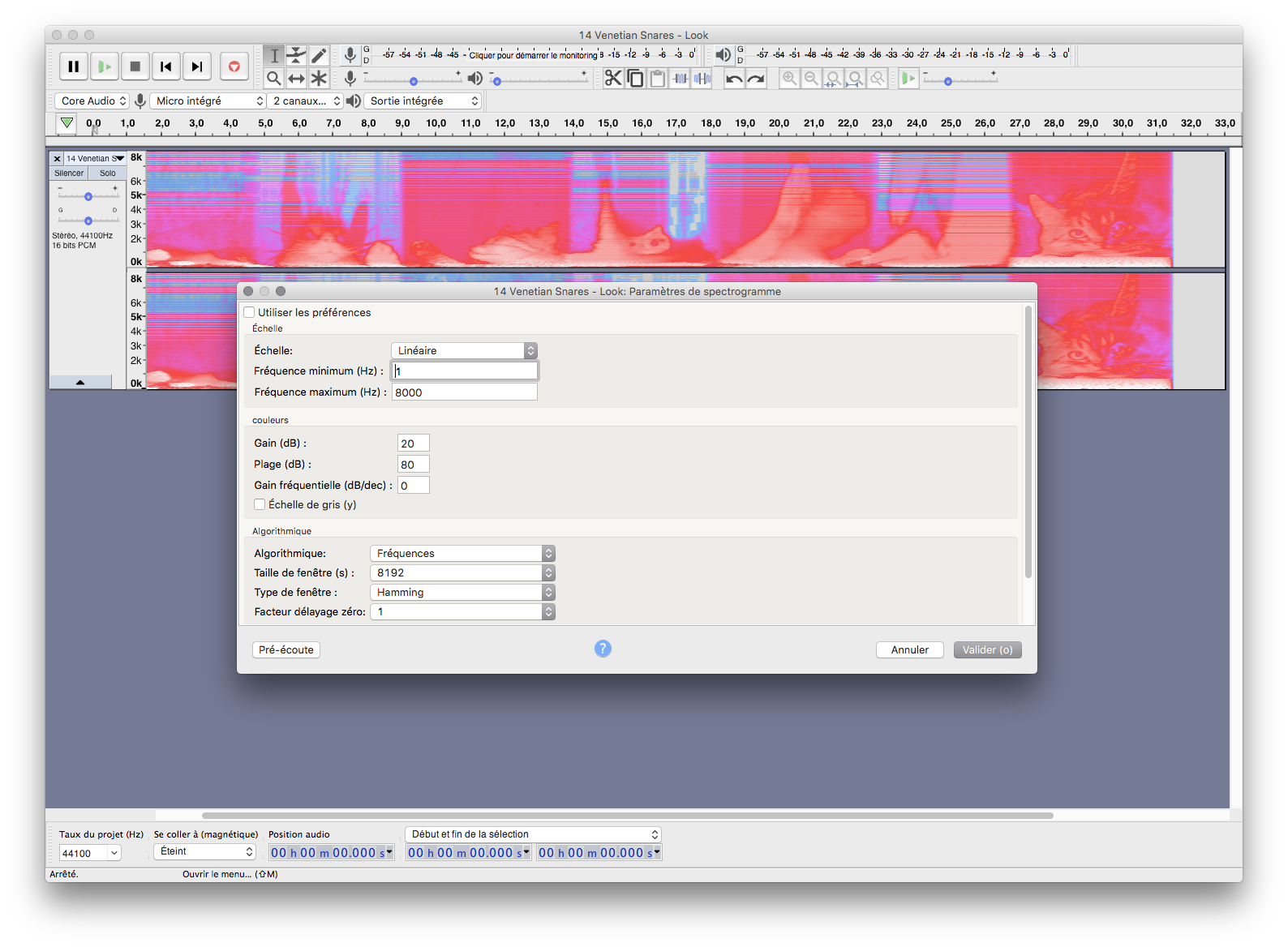The height and width of the screenshot is (947, 1288).
Task: Select the Envelope tool
Action: tap(296, 55)
